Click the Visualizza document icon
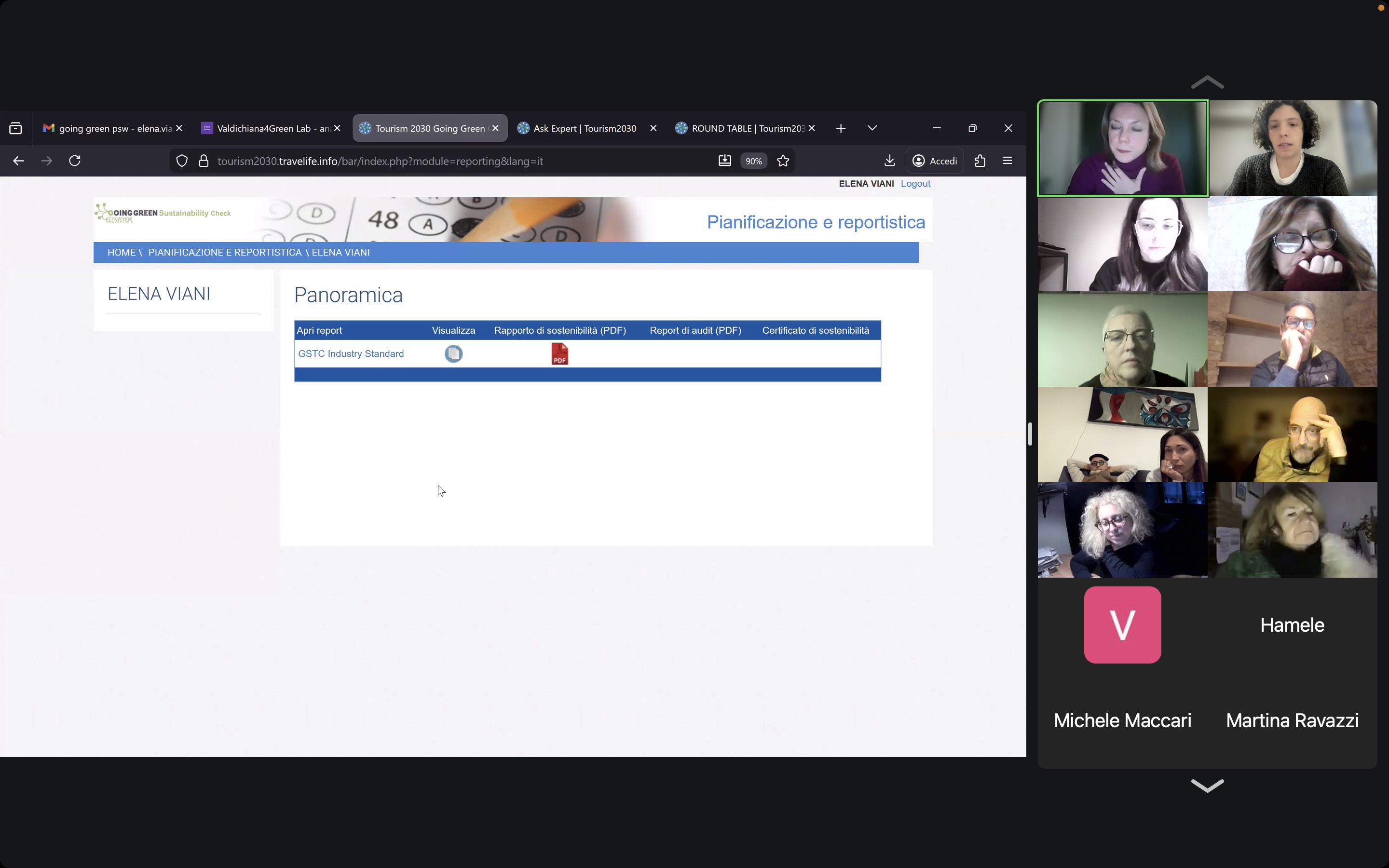 [453, 353]
